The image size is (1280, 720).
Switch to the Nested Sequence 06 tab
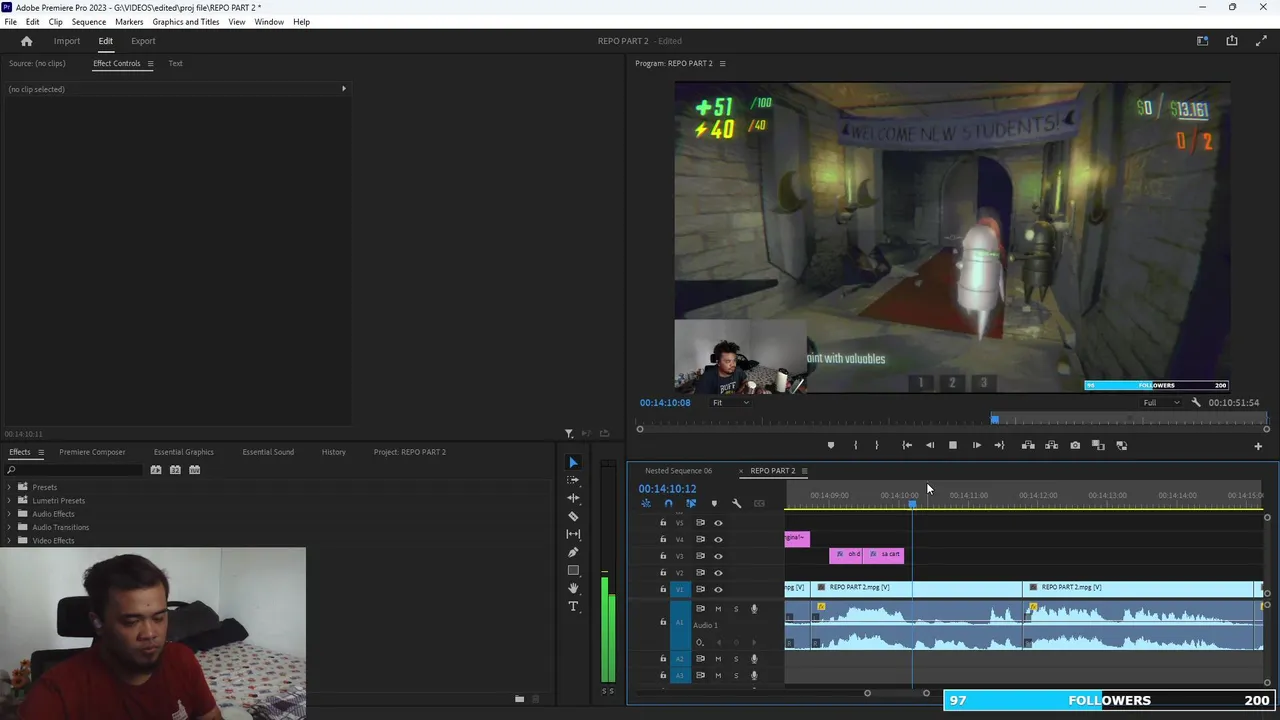pos(678,471)
